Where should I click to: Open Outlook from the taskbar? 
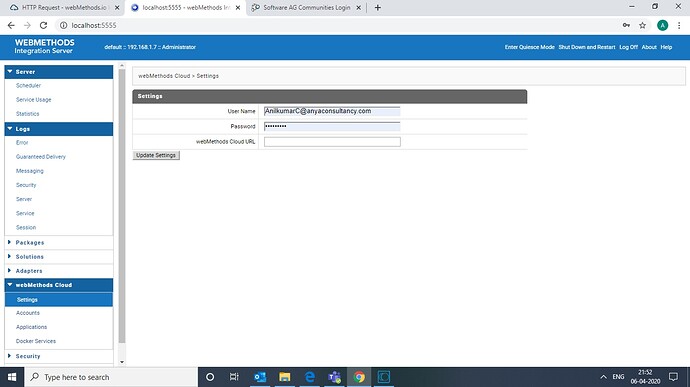point(260,377)
